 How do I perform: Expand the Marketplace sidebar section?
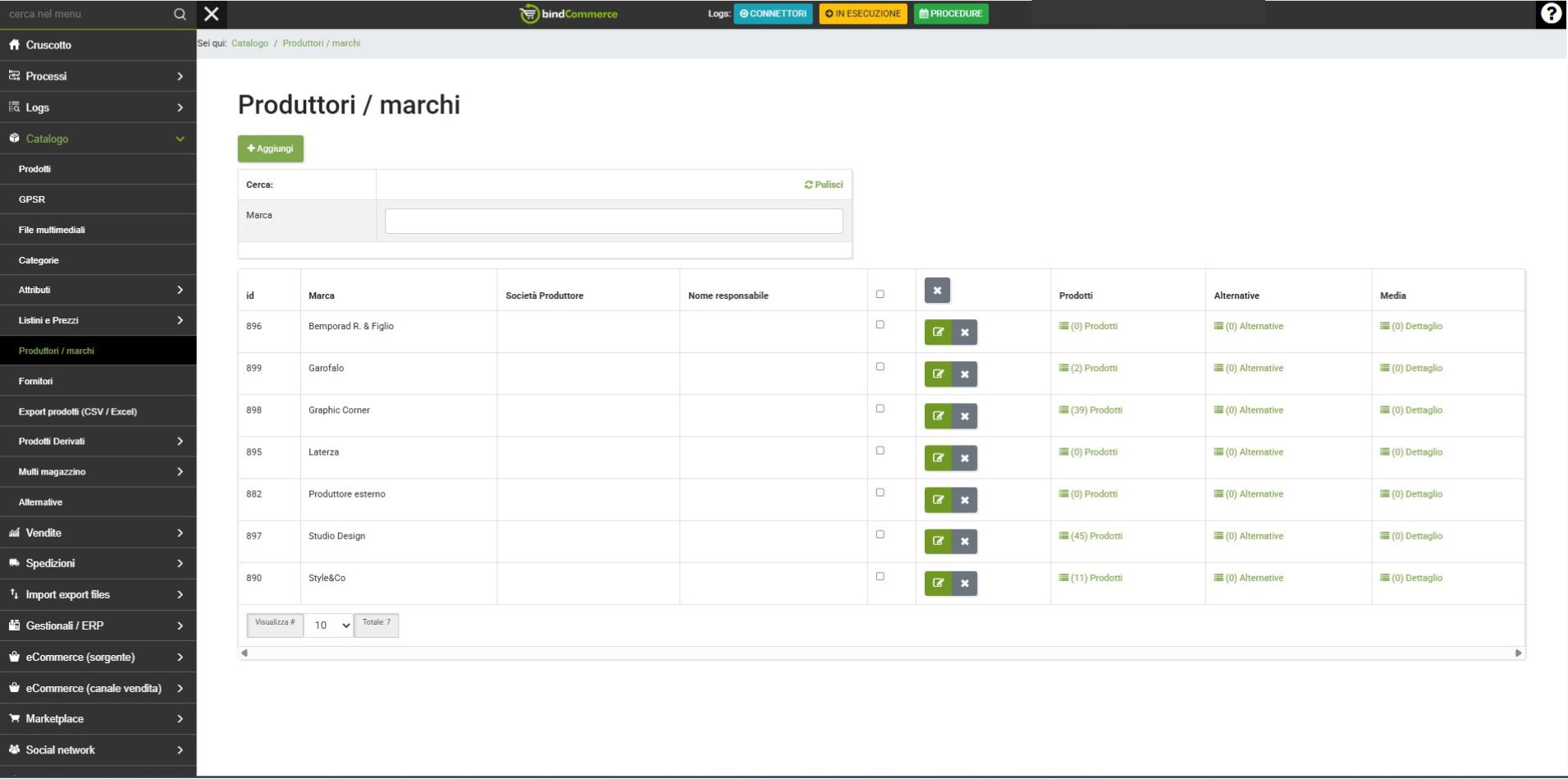coord(98,719)
